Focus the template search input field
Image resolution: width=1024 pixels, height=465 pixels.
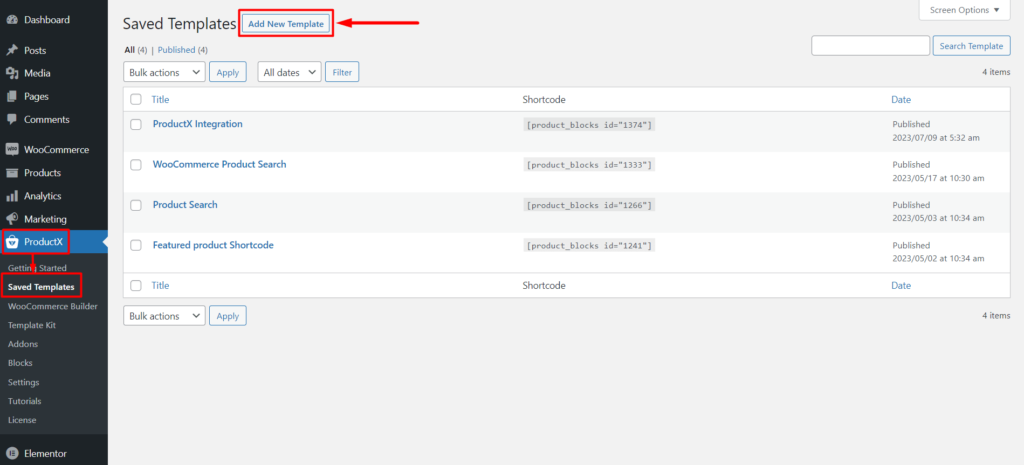(x=870, y=46)
